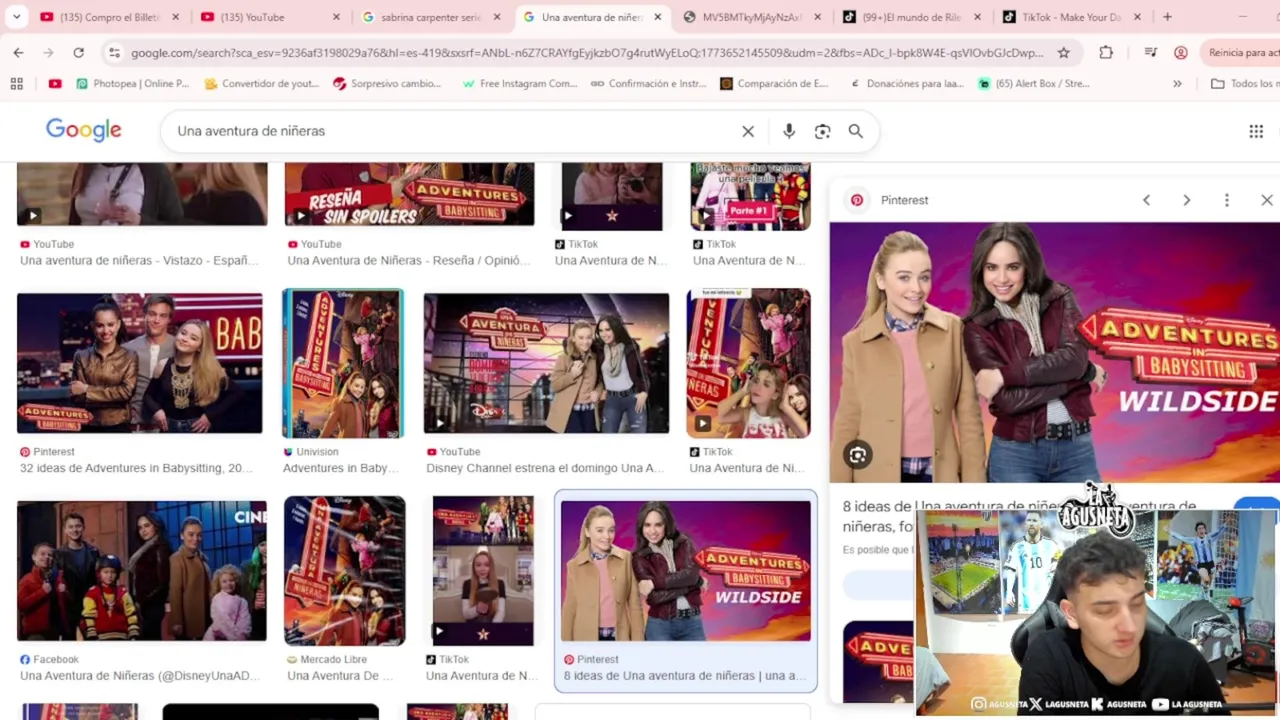
Task: Show previous image in preview panel
Action: coord(1146,200)
